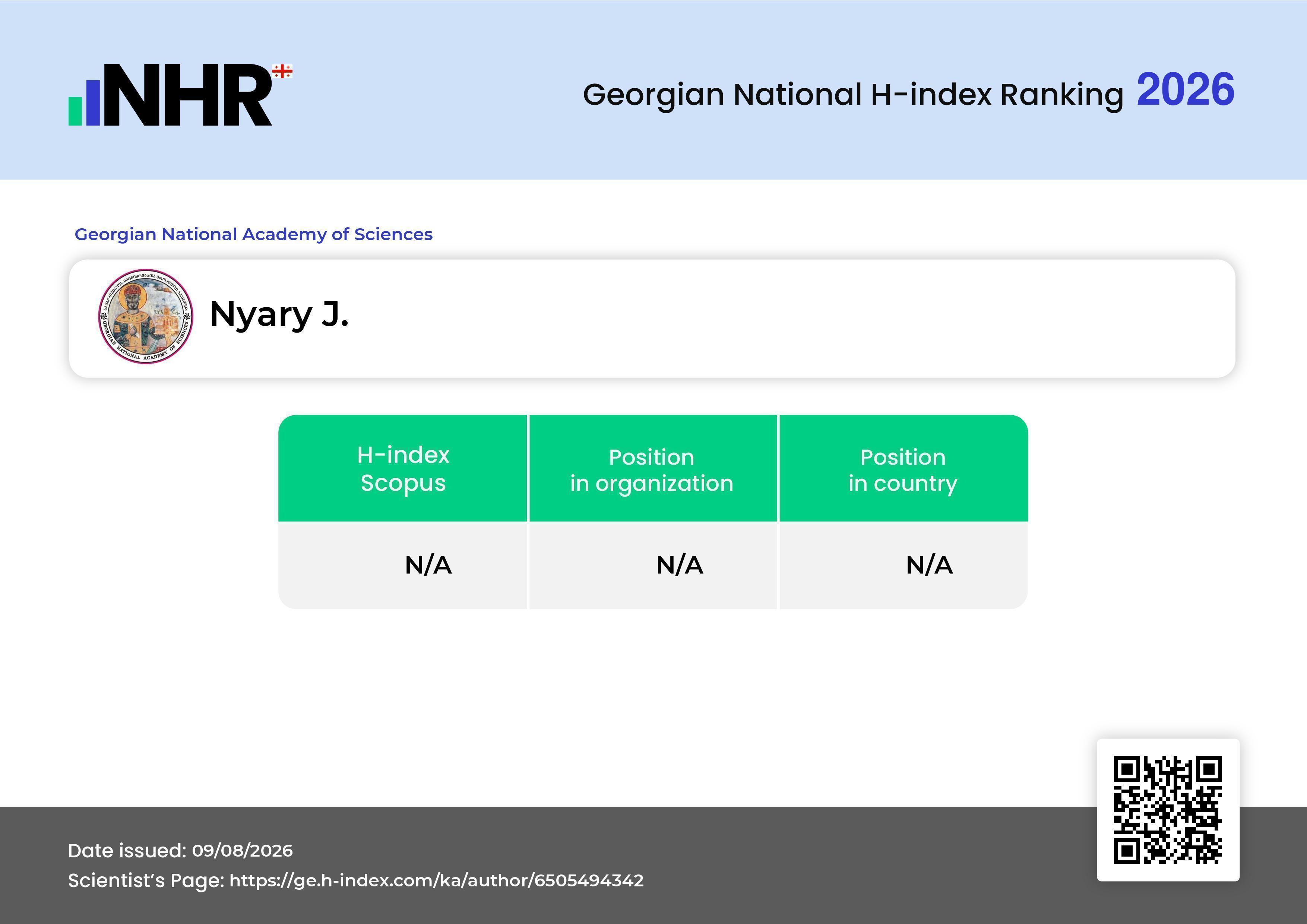Open the scientist's page URL link
The image size is (1307, 924).
pyautogui.click(x=436, y=880)
